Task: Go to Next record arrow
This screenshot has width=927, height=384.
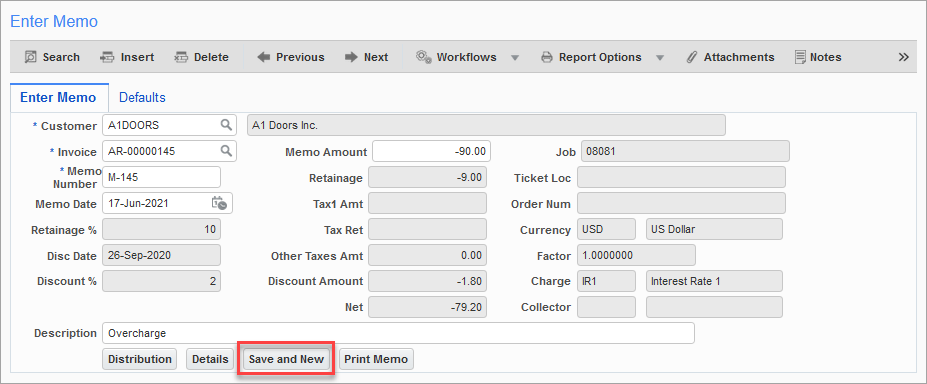Action: click(x=351, y=57)
